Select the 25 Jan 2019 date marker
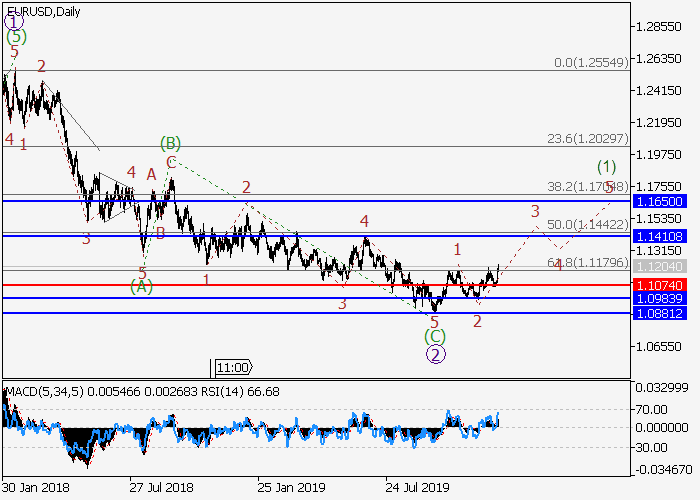This screenshot has height=500, width=700. coord(289,488)
